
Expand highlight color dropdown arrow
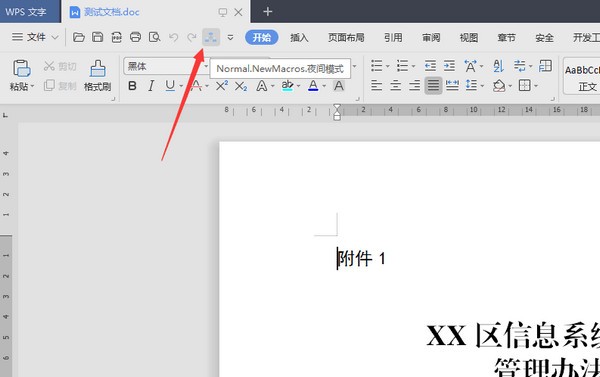[x=298, y=86]
